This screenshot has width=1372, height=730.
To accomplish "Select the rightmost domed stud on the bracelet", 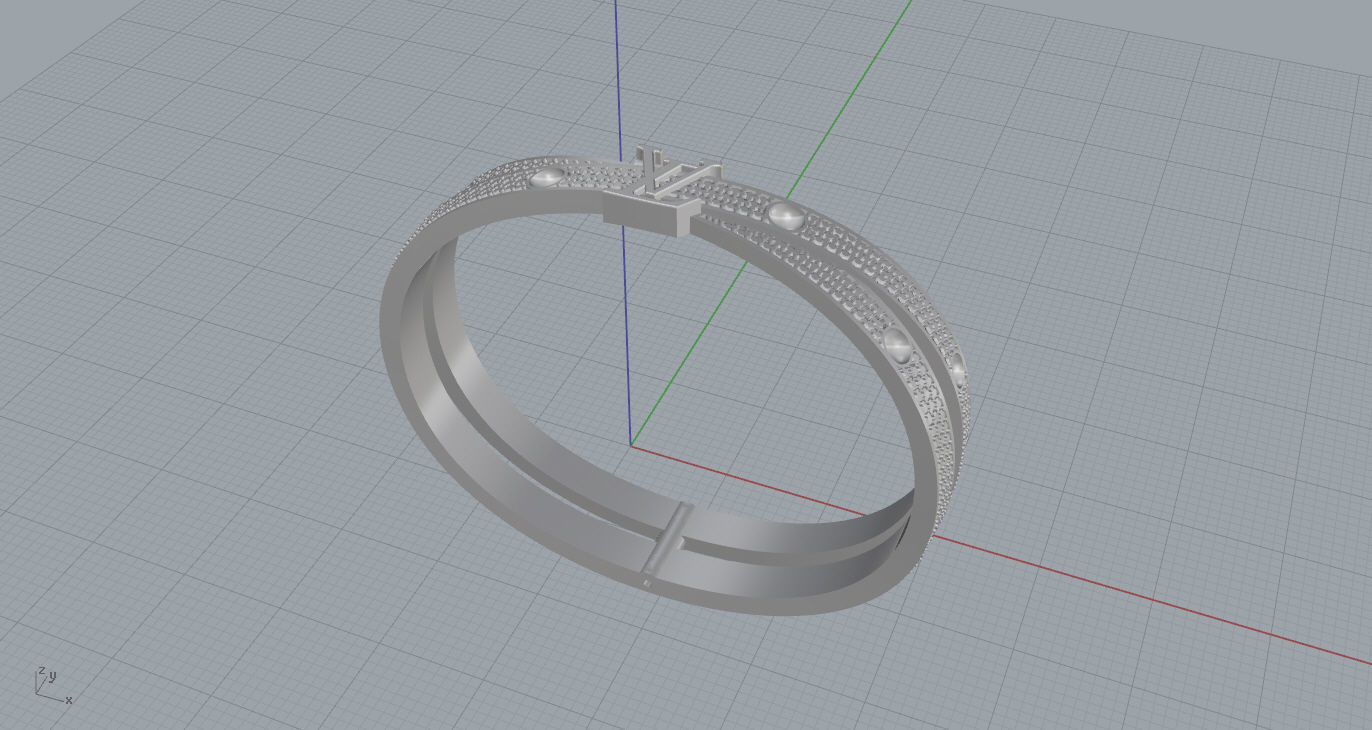I will pyautogui.click(x=956, y=368).
